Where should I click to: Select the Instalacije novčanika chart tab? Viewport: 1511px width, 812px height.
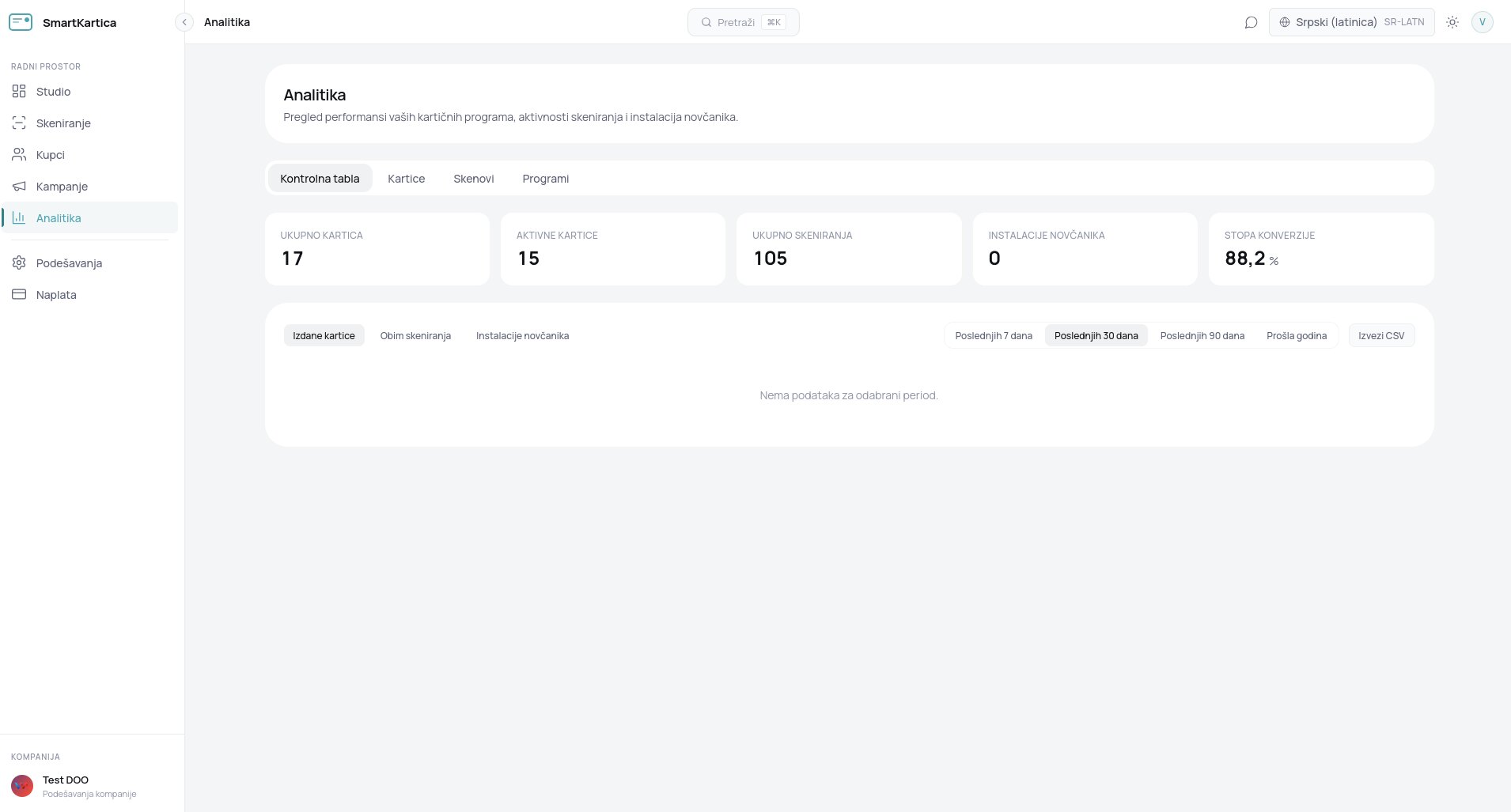click(522, 336)
